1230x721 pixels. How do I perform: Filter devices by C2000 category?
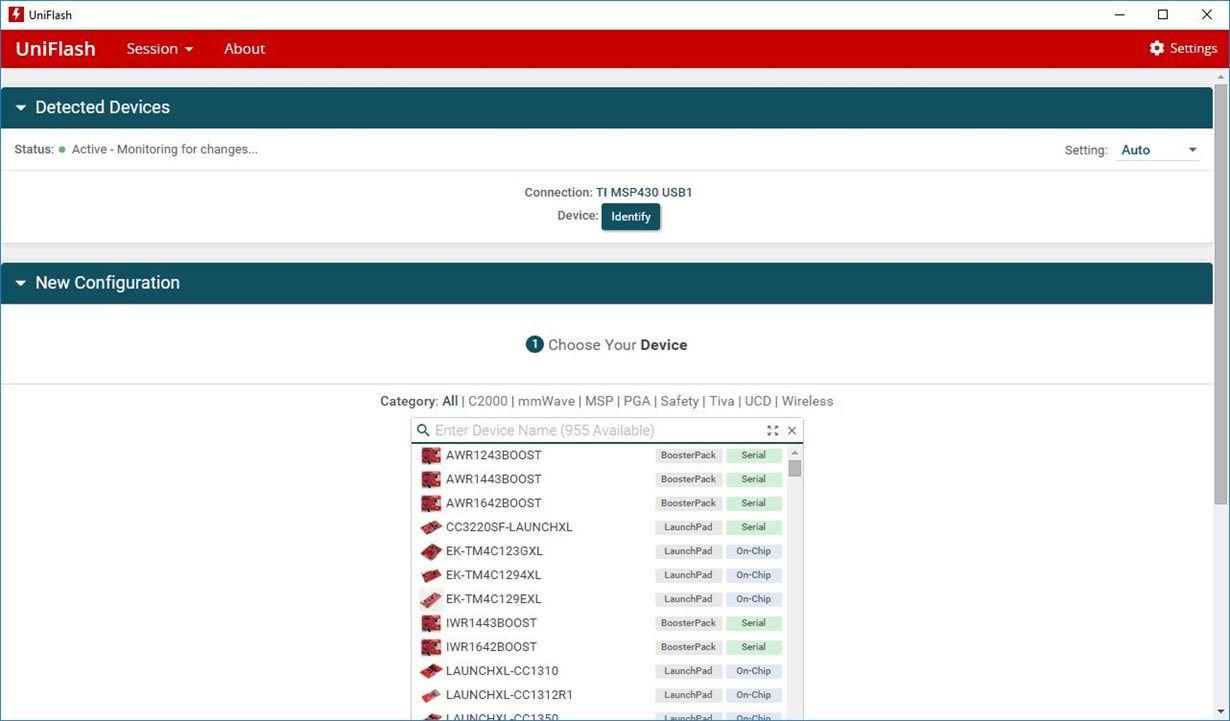[488, 401]
